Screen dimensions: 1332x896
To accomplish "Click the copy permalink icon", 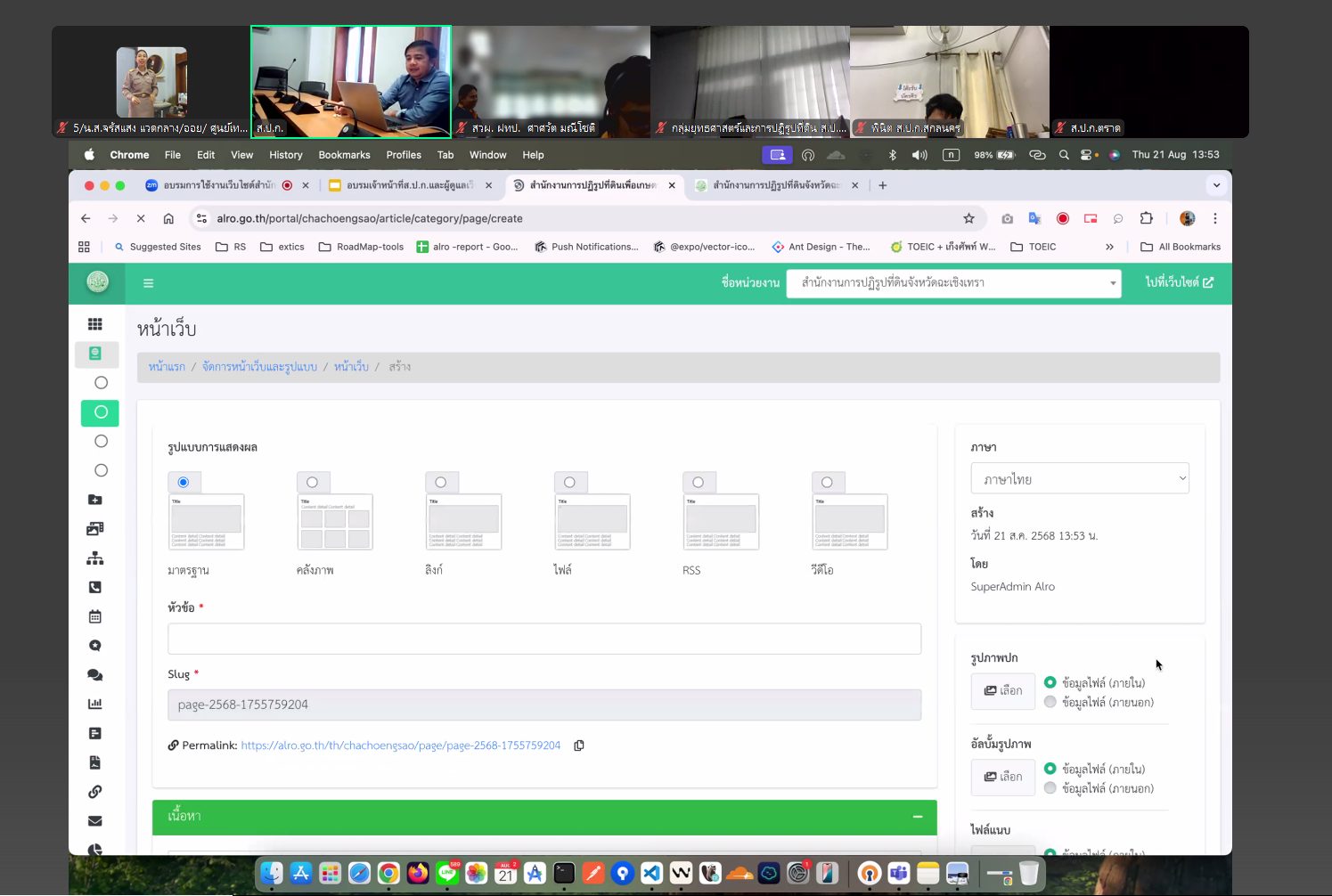I will point(579,745).
